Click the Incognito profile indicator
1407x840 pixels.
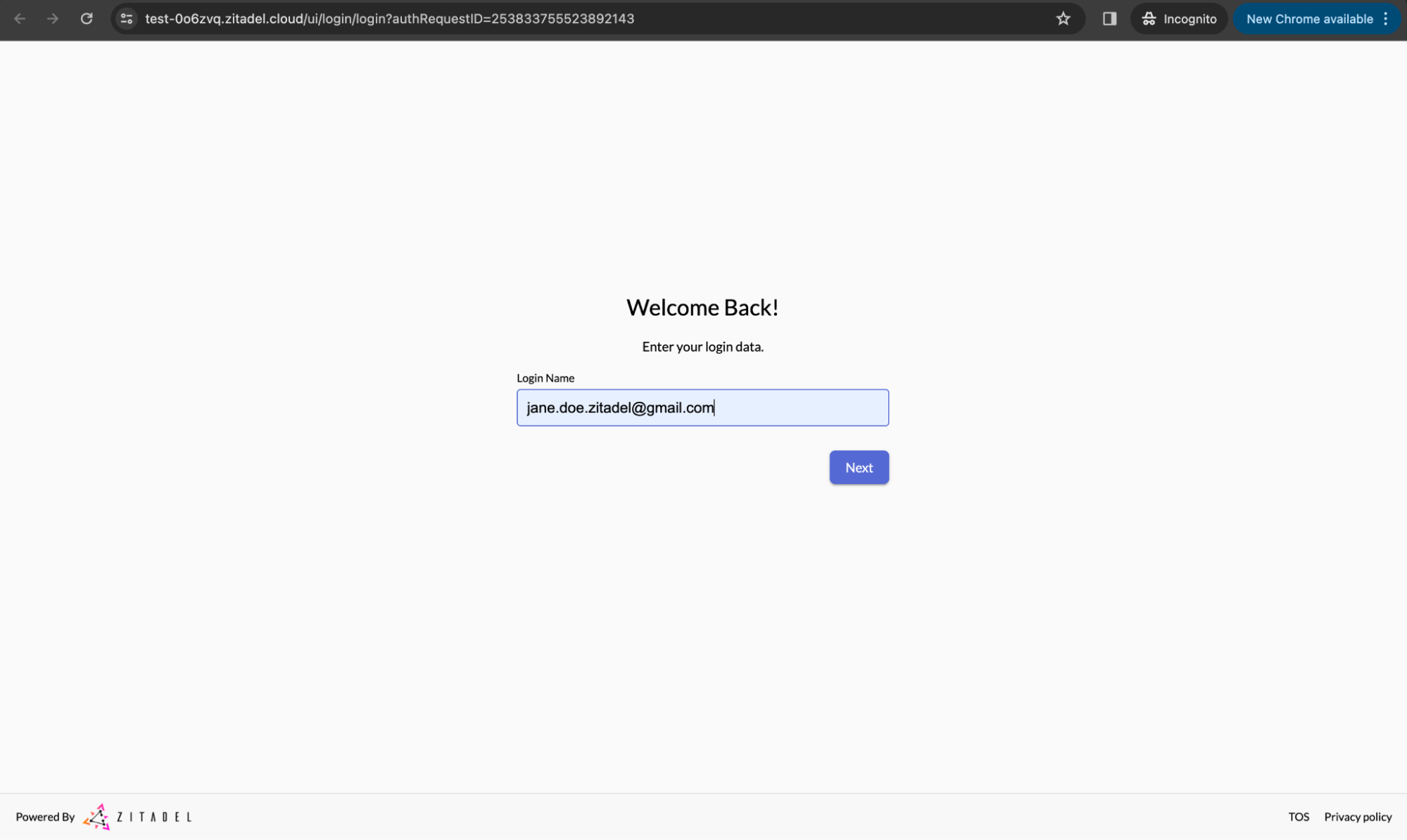[x=1180, y=18]
